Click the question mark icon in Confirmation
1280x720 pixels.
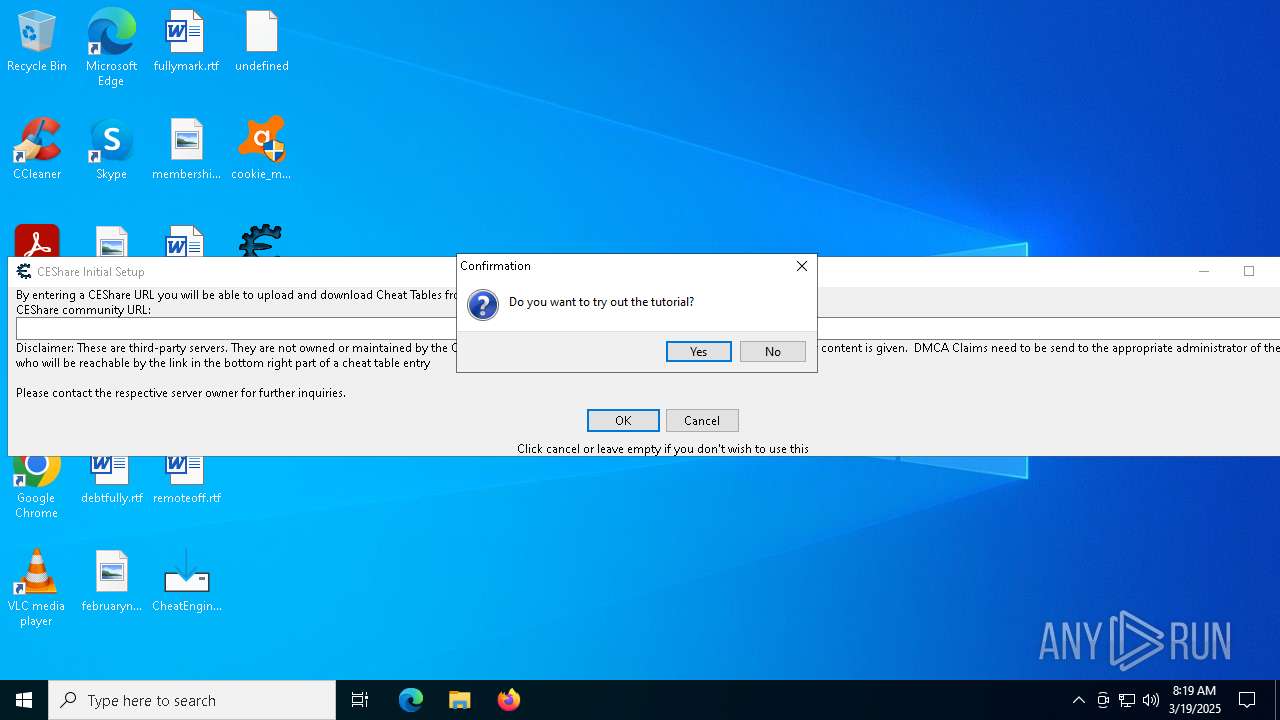pyautogui.click(x=483, y=305)
